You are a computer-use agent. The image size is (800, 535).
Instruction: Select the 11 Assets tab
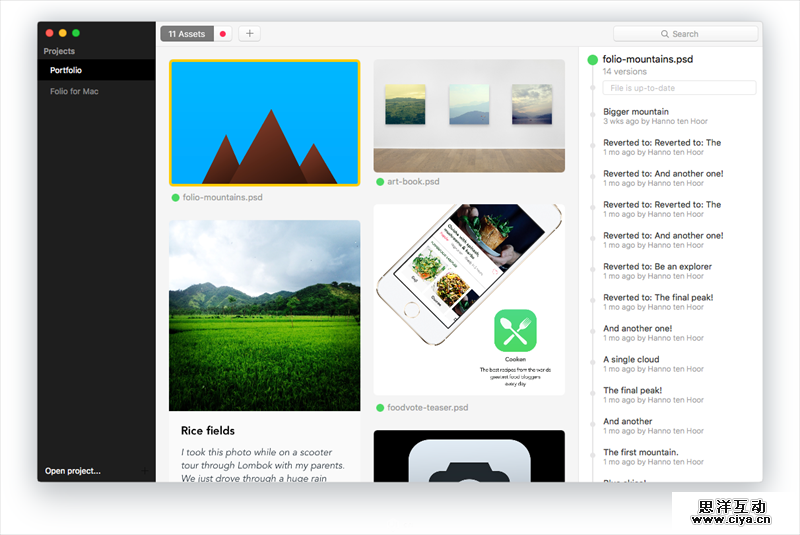(186, 34)
